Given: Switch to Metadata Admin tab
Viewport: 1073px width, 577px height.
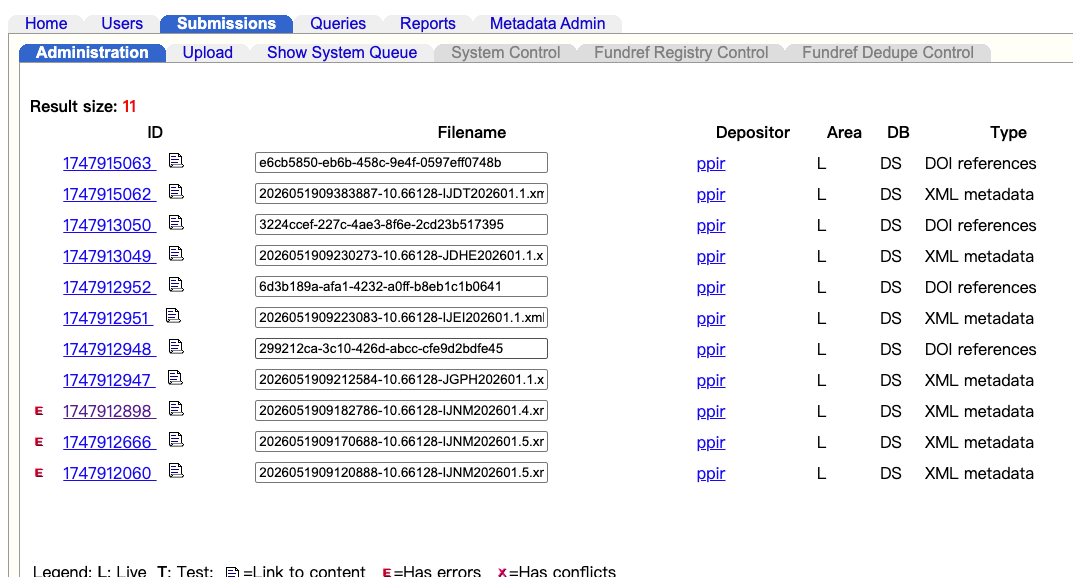Looking at the screenshot, I should coord(547,23).
